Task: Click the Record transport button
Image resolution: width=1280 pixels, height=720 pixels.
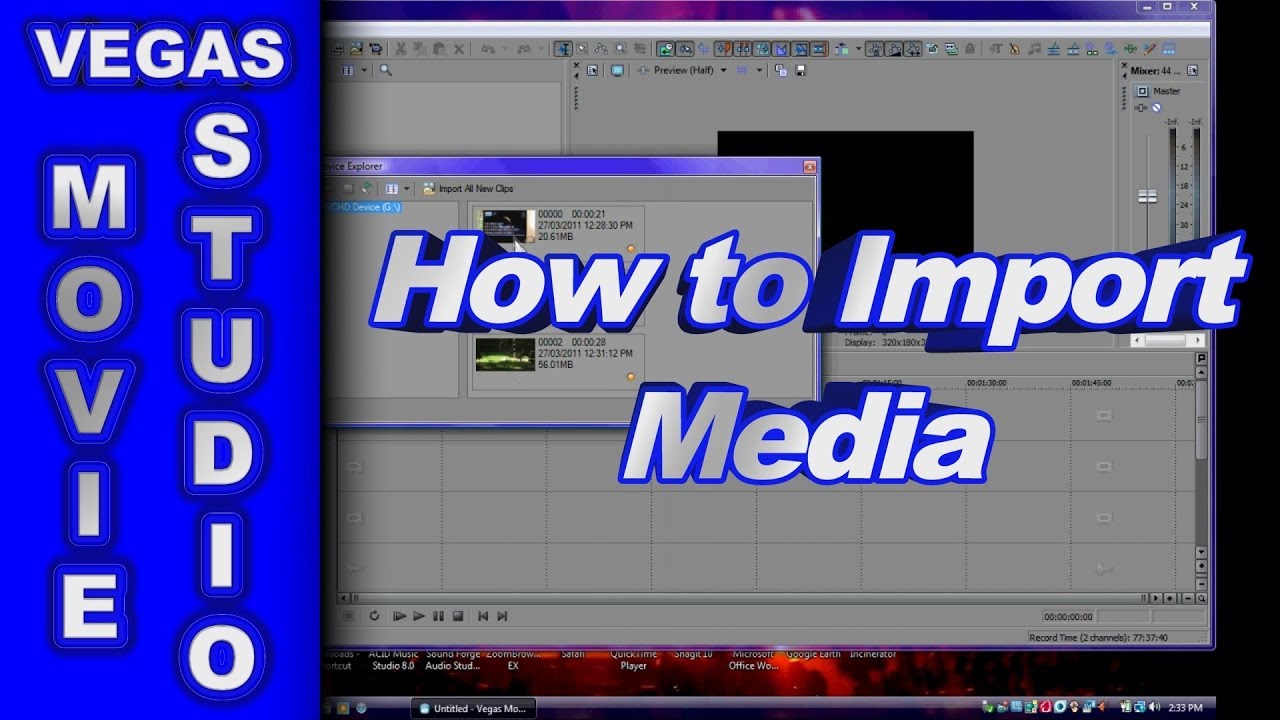Action: pyautogui.click(x=348, y=616)
